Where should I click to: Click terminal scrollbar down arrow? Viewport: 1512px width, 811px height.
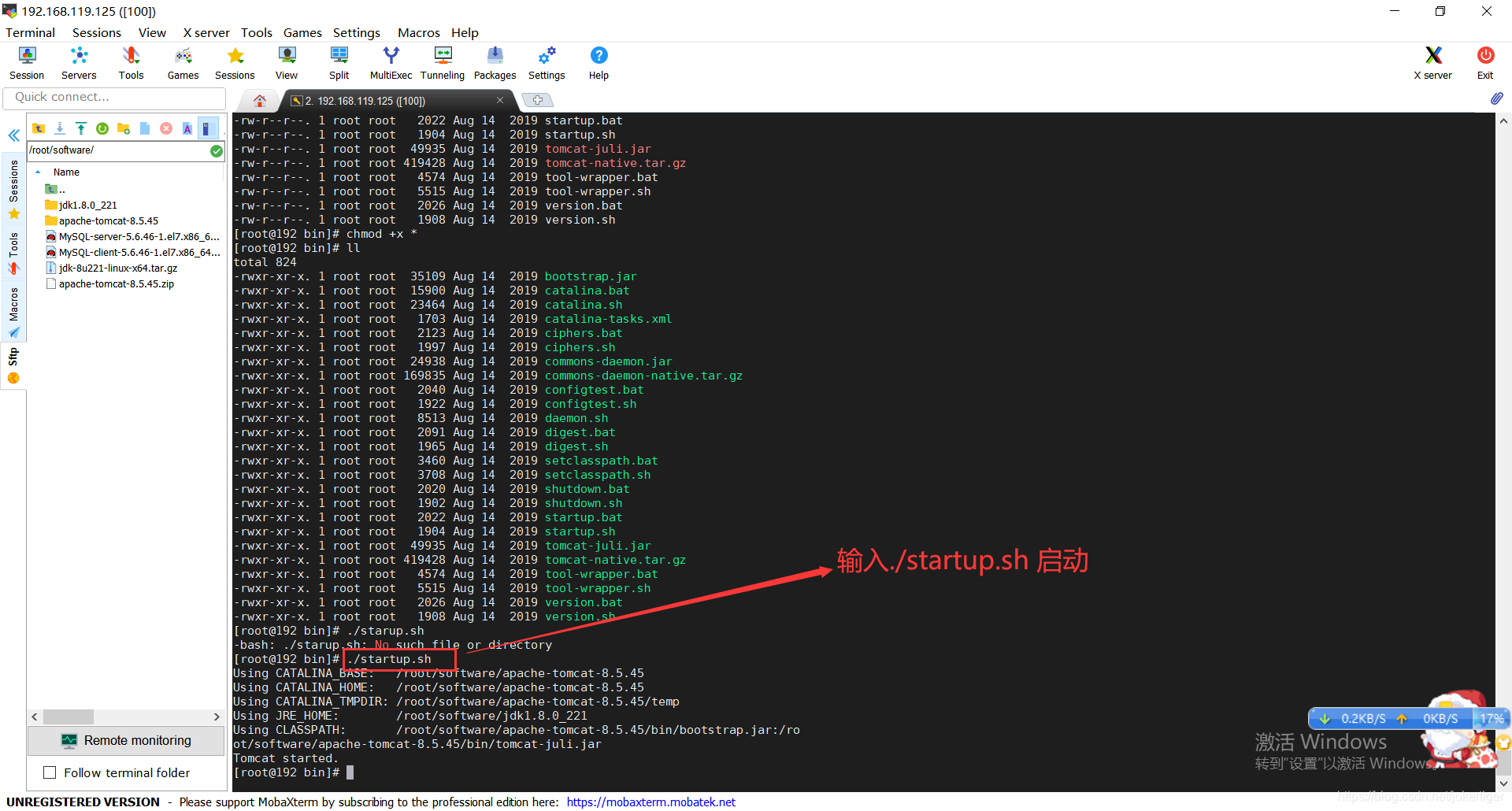click(x=1504, y=783)
